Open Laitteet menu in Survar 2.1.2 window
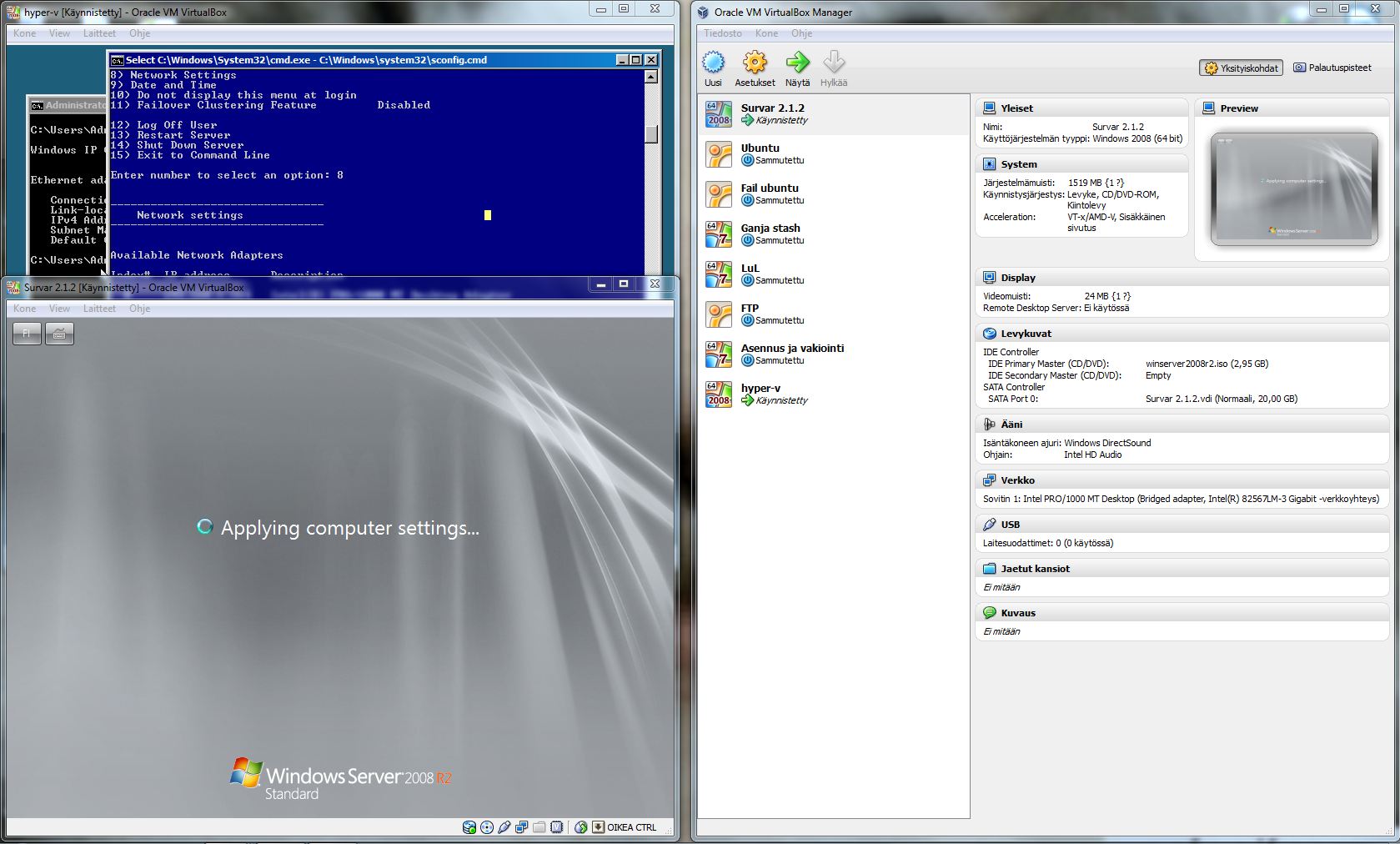Screen dimensions: 1400x844 point(99,309)
